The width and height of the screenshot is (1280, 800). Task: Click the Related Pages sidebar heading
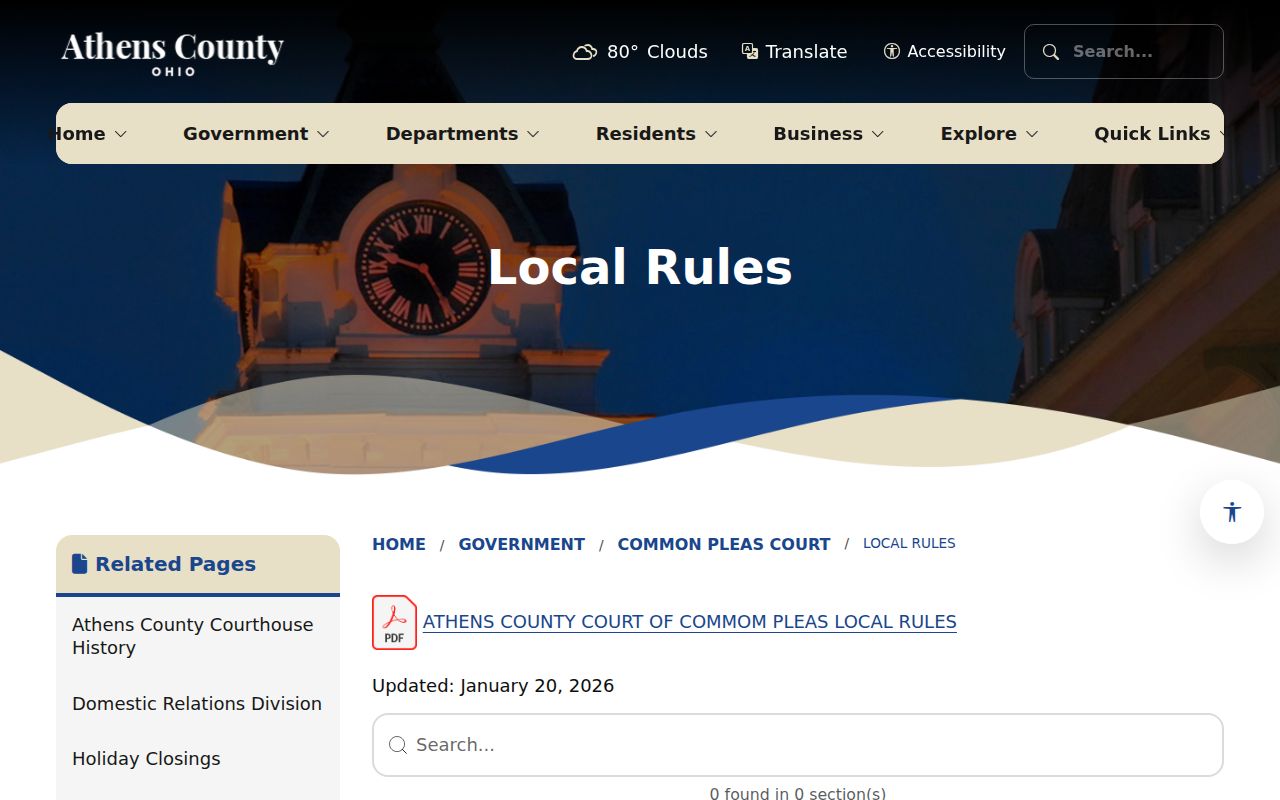[175, 564]
